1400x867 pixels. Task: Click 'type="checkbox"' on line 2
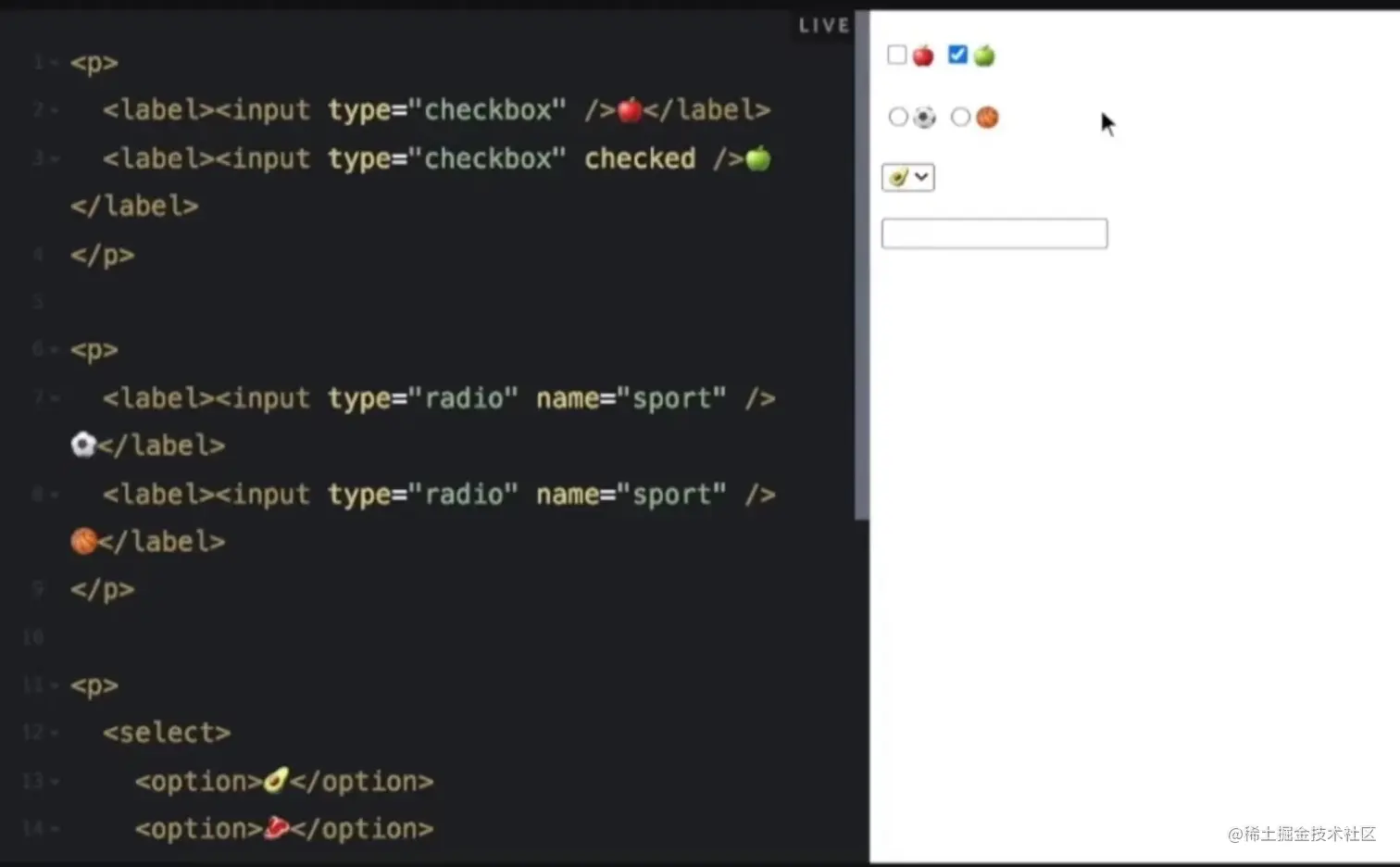point(447,110)
